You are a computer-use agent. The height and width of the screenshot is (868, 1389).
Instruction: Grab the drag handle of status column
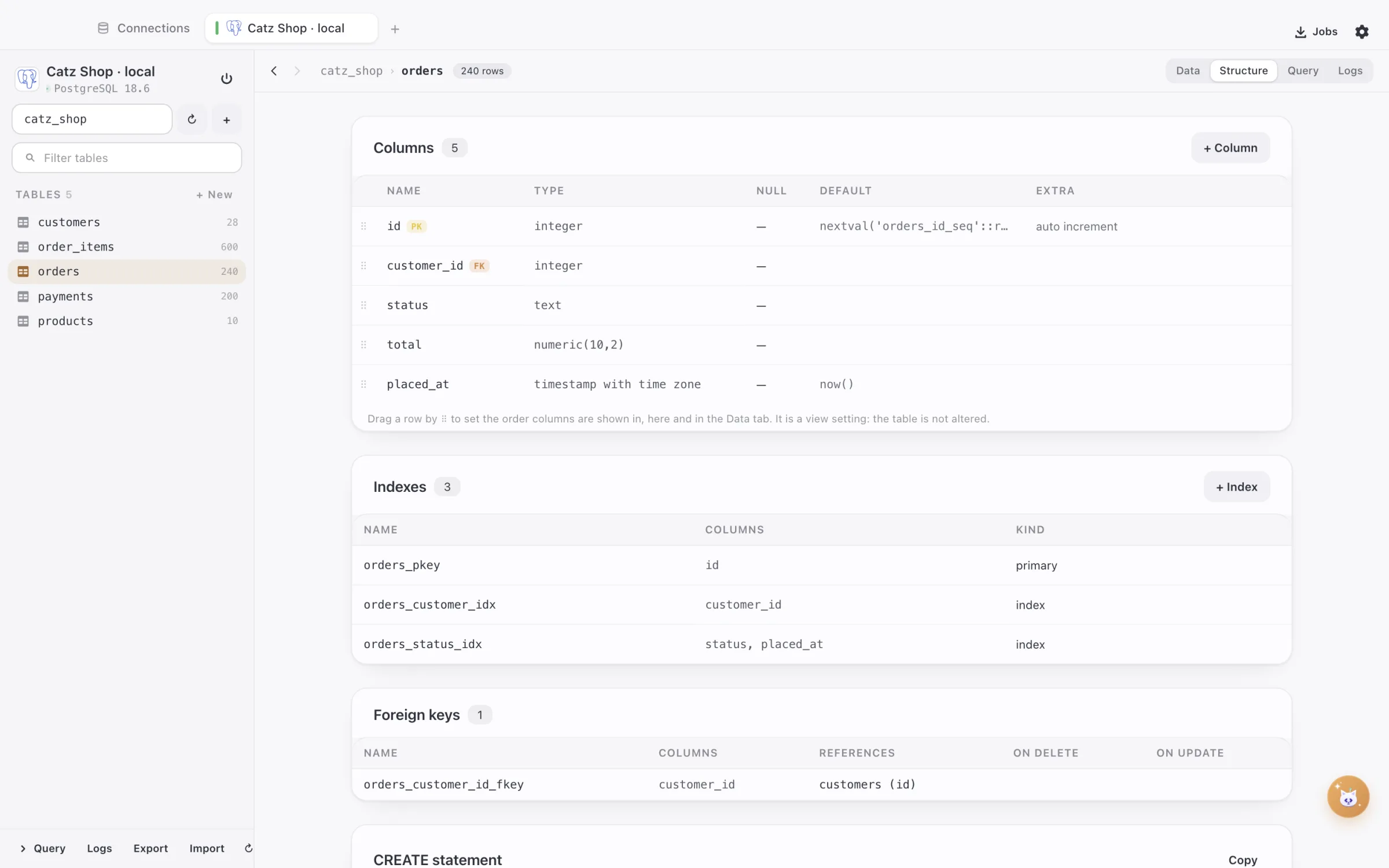363,305
